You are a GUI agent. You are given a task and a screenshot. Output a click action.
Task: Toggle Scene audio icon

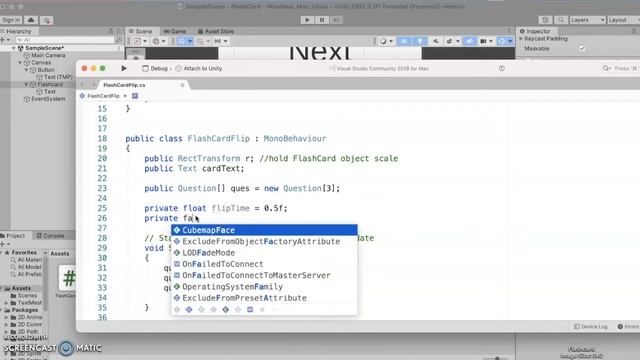(436, 41)
